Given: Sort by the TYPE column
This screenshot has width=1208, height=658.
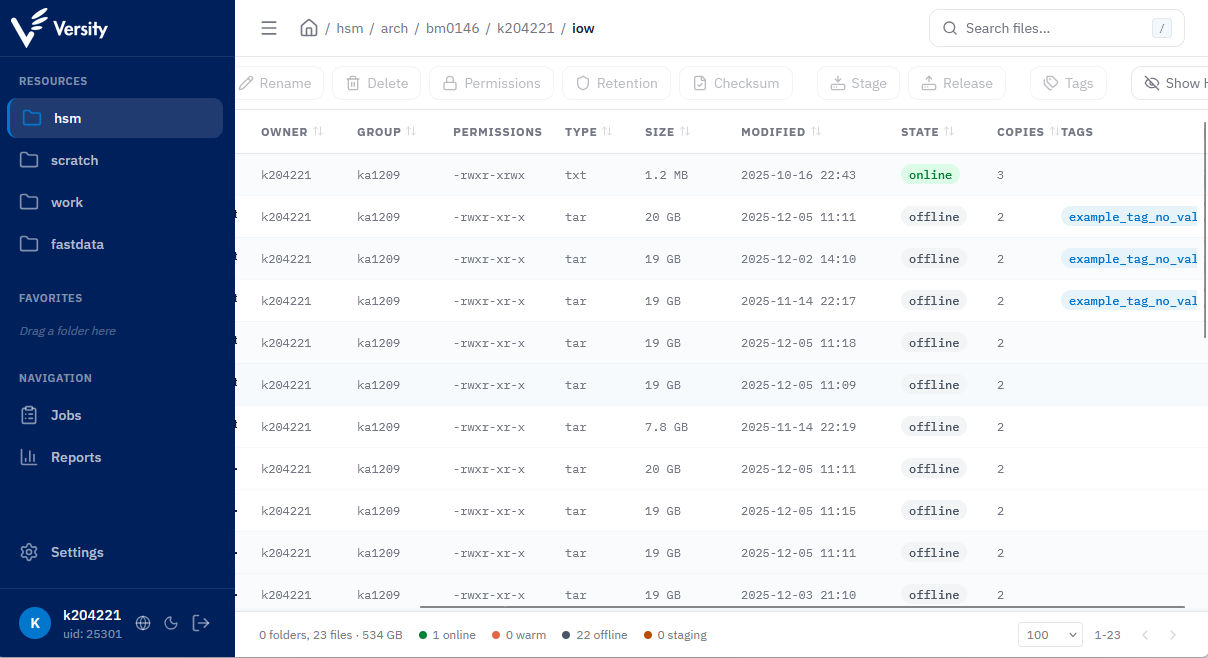Looking at the screenshot, I should (588, 132).
